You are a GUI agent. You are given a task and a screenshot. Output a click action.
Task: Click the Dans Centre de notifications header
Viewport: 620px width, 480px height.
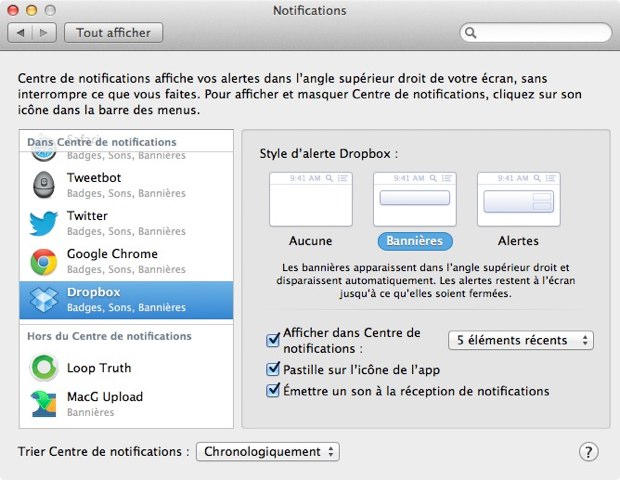102,142
